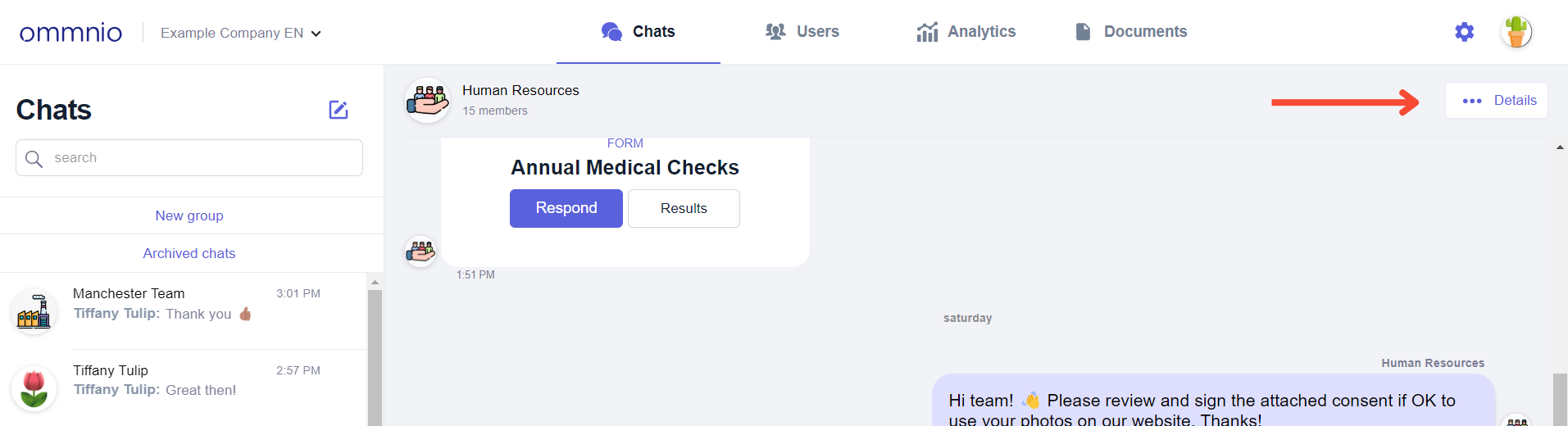Click the Tiffany Tulip flower avatar

34,388
